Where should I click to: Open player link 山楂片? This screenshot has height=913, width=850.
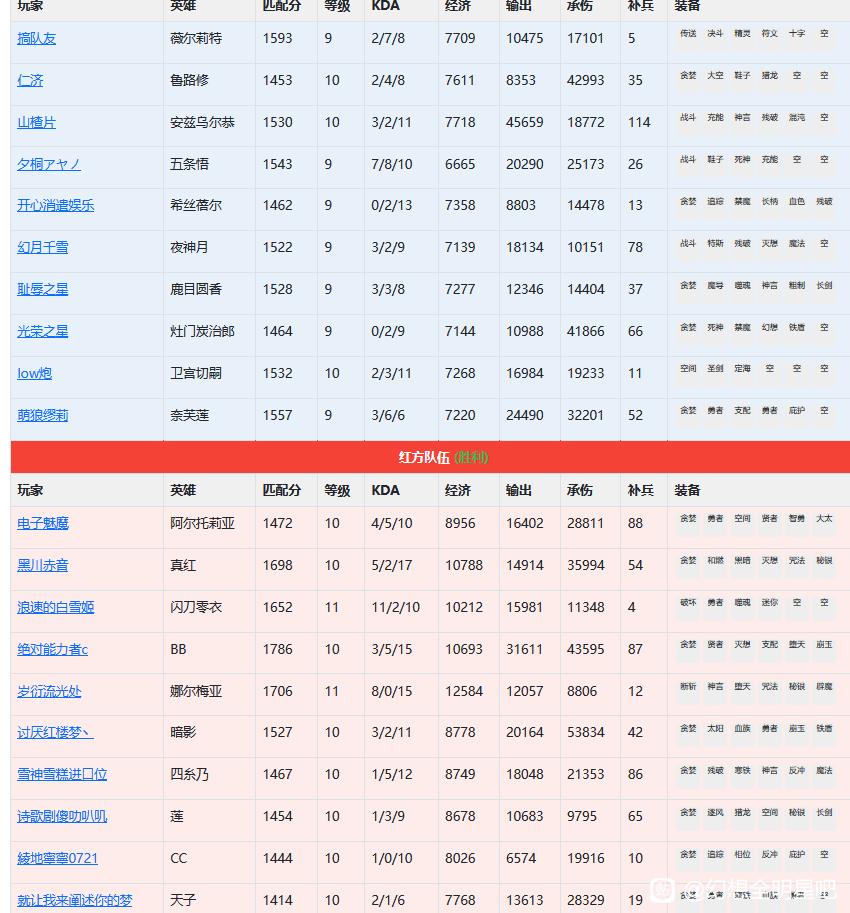37,122
